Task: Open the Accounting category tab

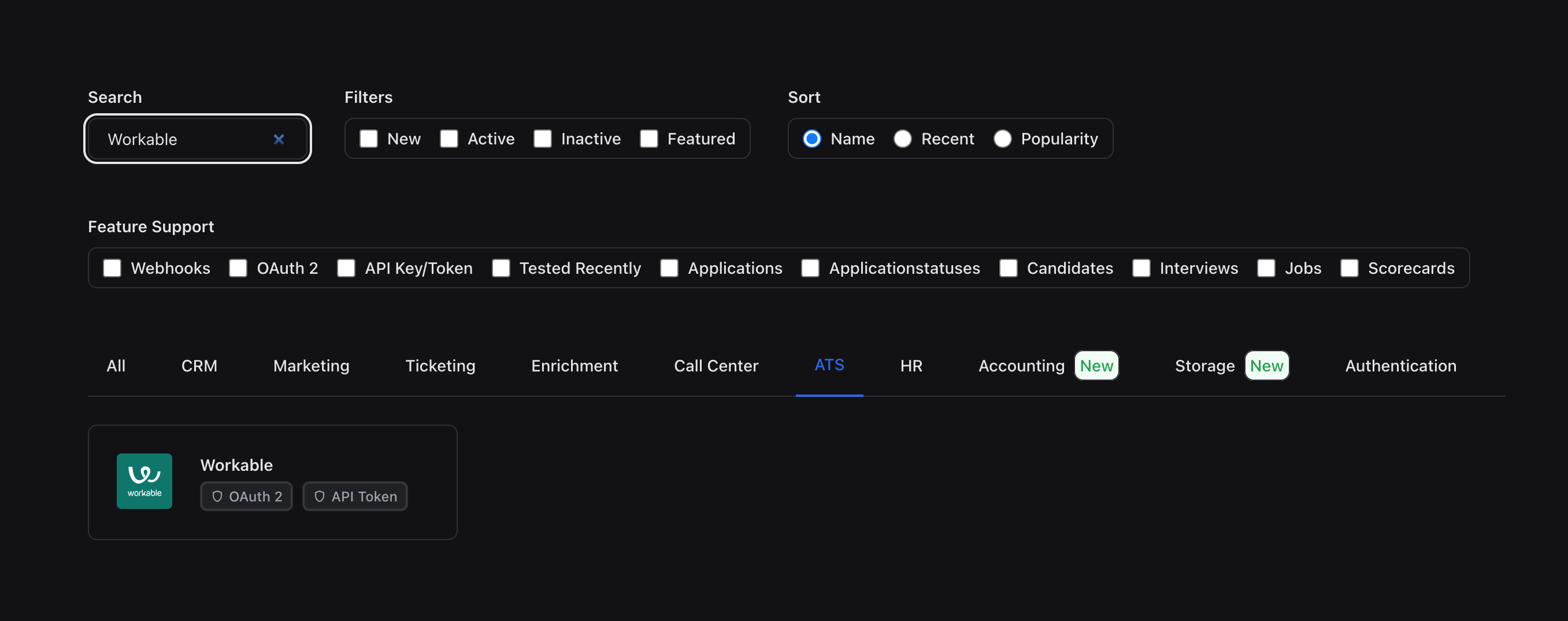Action: tap(1021, 366)
